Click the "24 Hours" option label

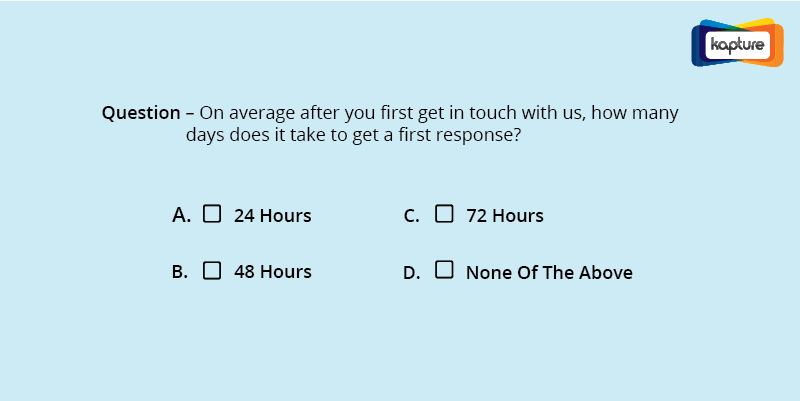coord(272,215)
